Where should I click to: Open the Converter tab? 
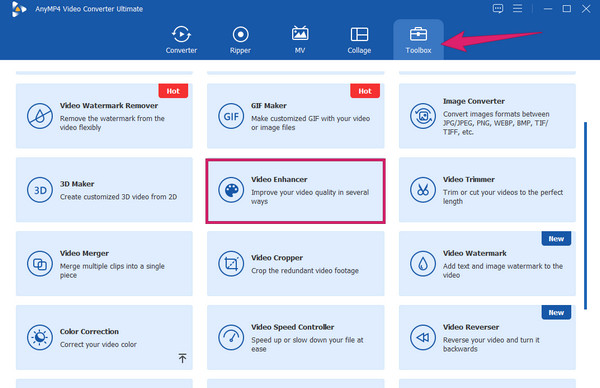click(x=181, y=40)
